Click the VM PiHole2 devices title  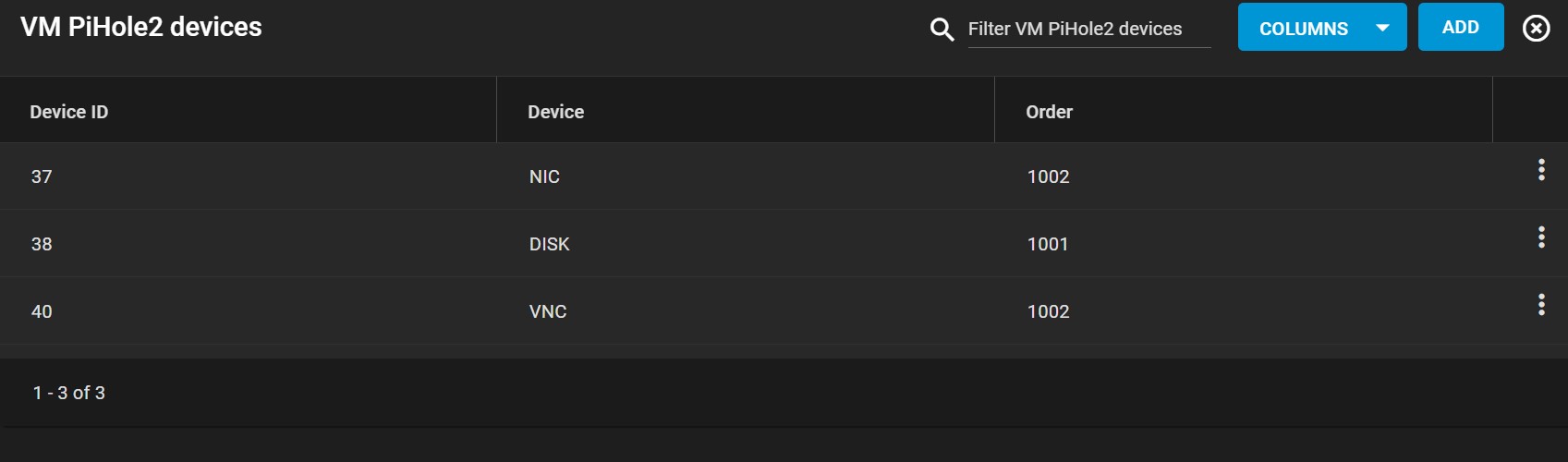tap(141, 27)
